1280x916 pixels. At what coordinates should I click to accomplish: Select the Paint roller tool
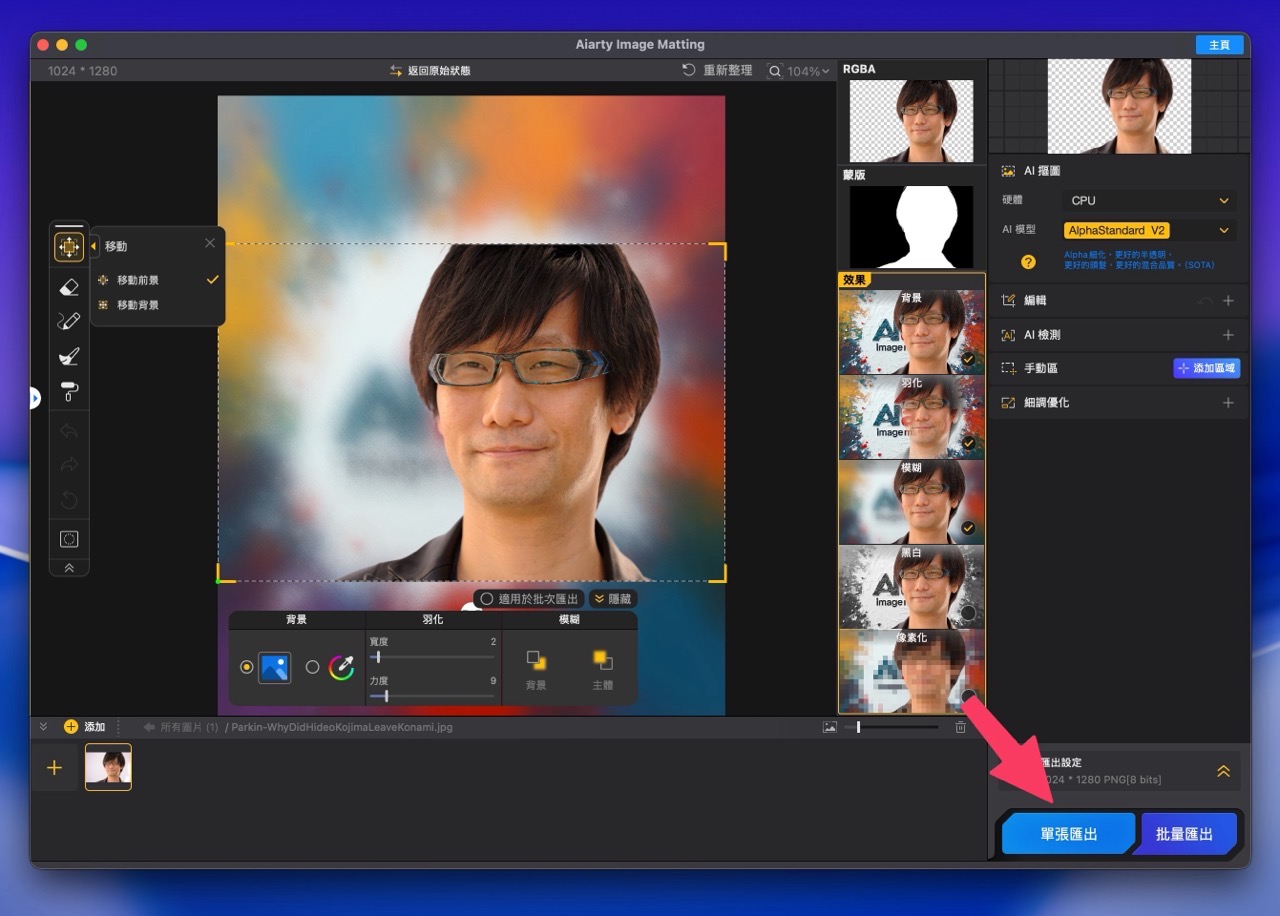(x=68, y=390)
